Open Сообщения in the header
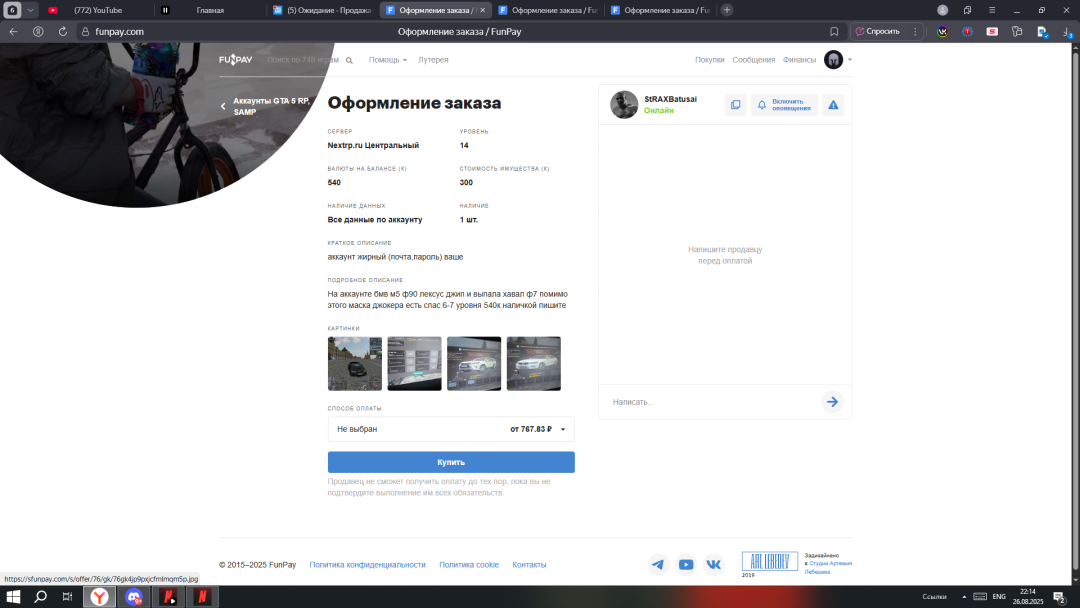1080x608 pixels. click(754, 60)
